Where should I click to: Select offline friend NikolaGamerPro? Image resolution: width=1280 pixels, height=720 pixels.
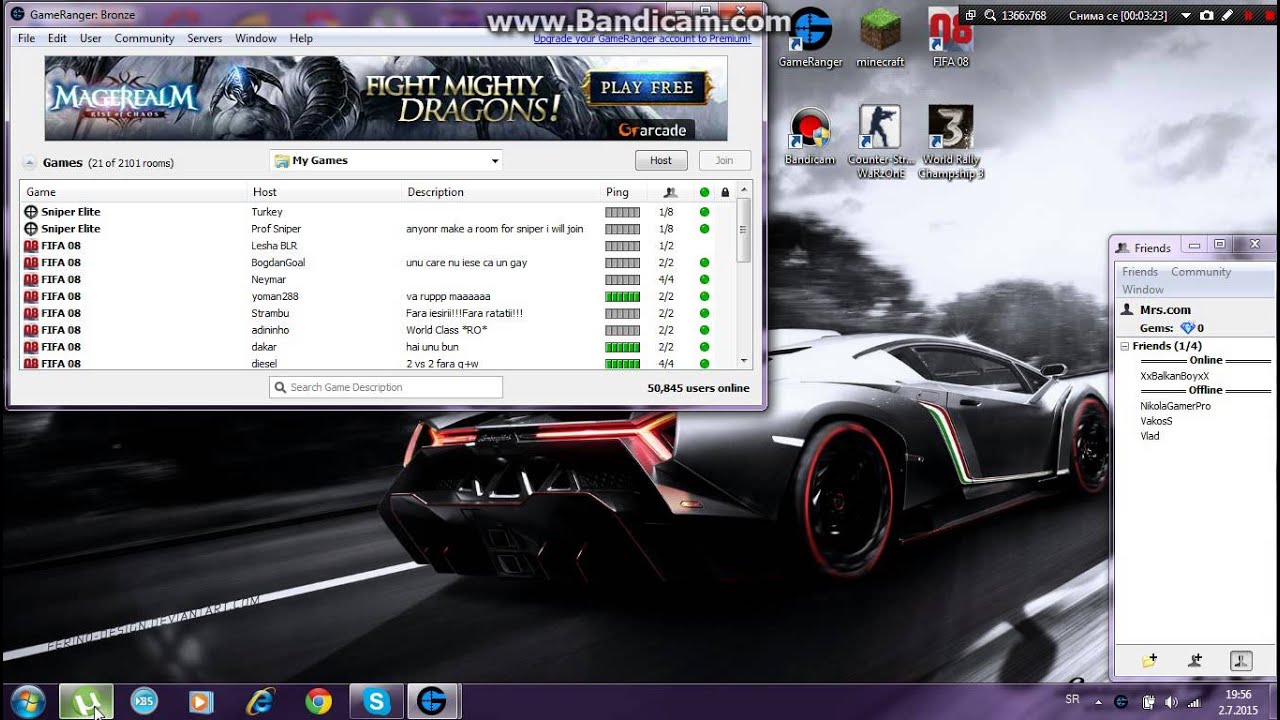point(1175,406)
